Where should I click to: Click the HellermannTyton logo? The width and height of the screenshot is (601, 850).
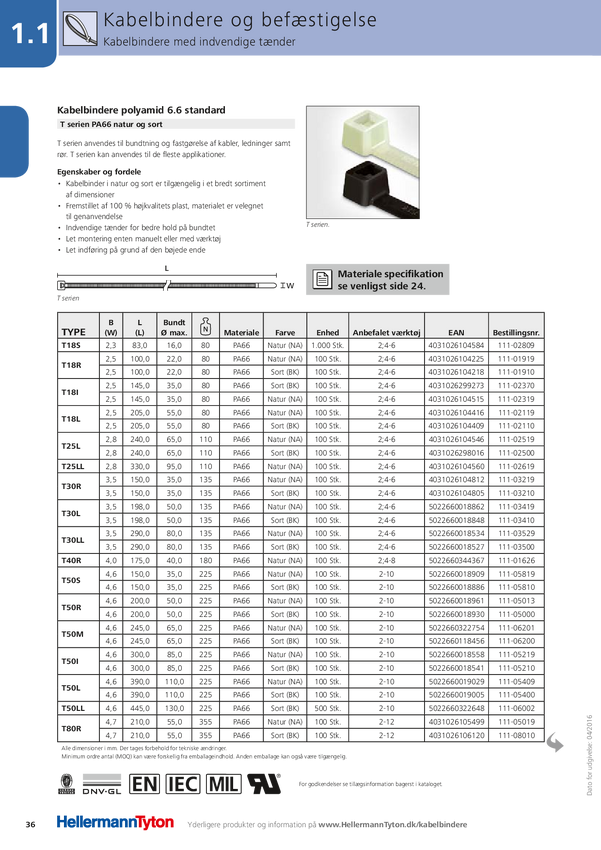click(x=115, y=822)
